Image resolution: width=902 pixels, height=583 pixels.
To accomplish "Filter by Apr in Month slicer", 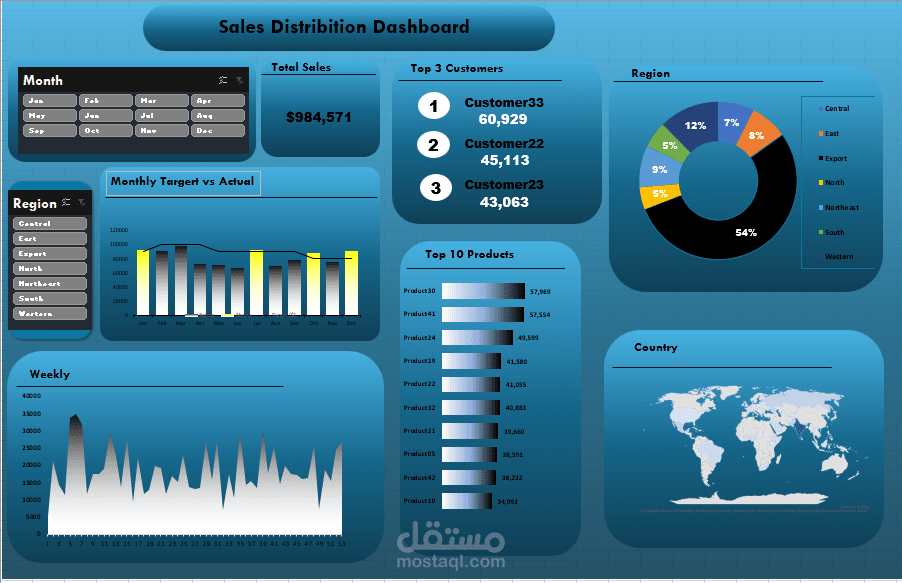I will click(x=217, y=101).
